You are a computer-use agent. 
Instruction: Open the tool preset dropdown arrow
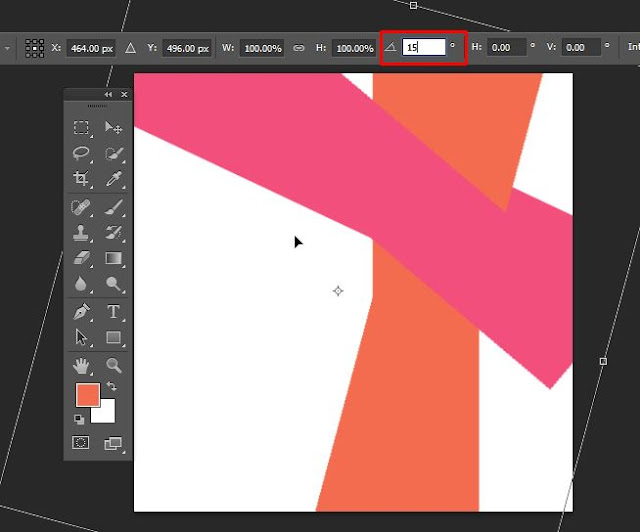7,48
